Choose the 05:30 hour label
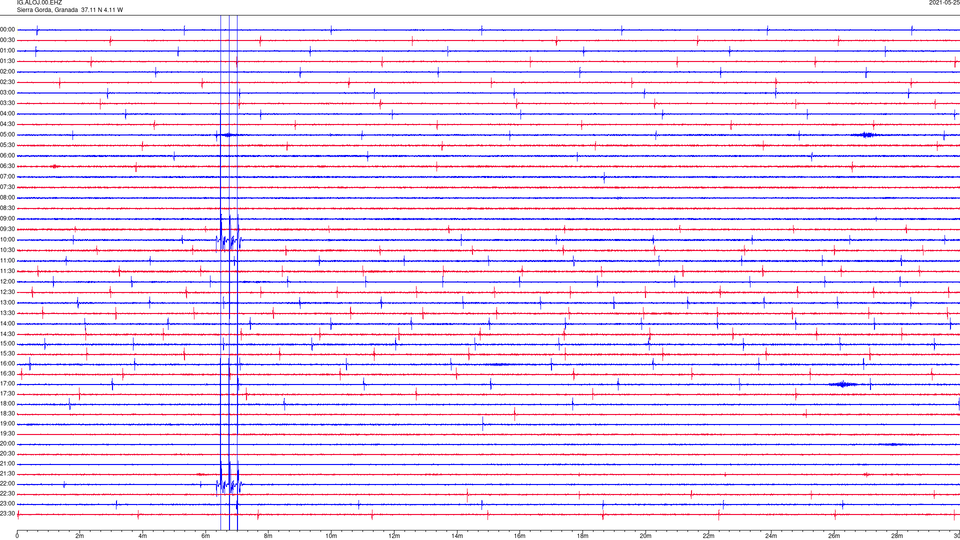This screenshot has height=540, width=960. (x=8, y=145)
